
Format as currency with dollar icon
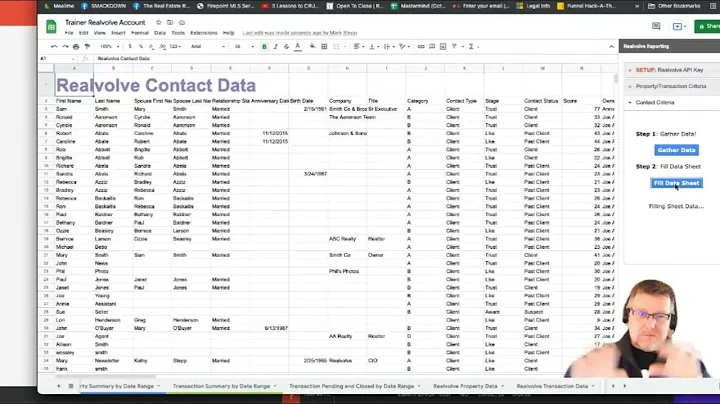click(x=130, y=46)
